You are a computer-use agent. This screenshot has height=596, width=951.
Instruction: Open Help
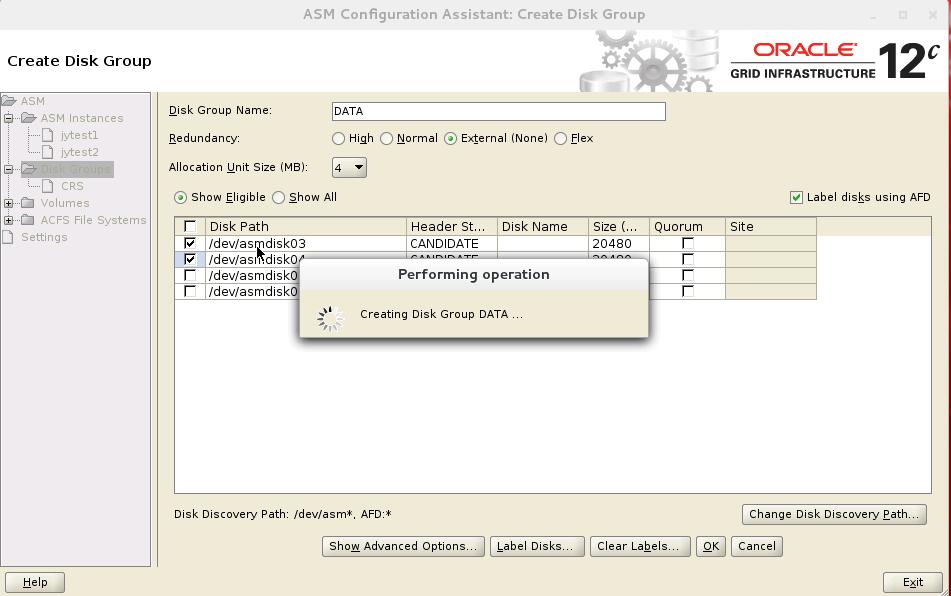pos(35,582)
